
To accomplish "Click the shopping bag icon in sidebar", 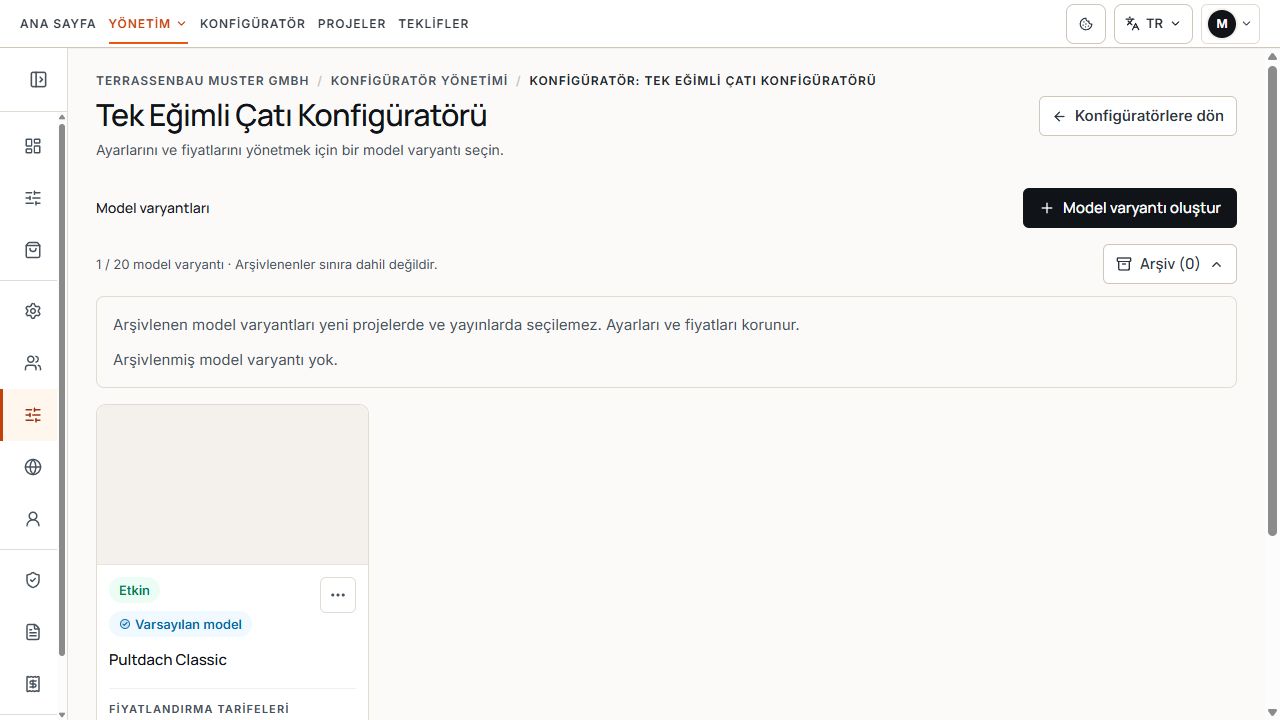I will (33, 250).
